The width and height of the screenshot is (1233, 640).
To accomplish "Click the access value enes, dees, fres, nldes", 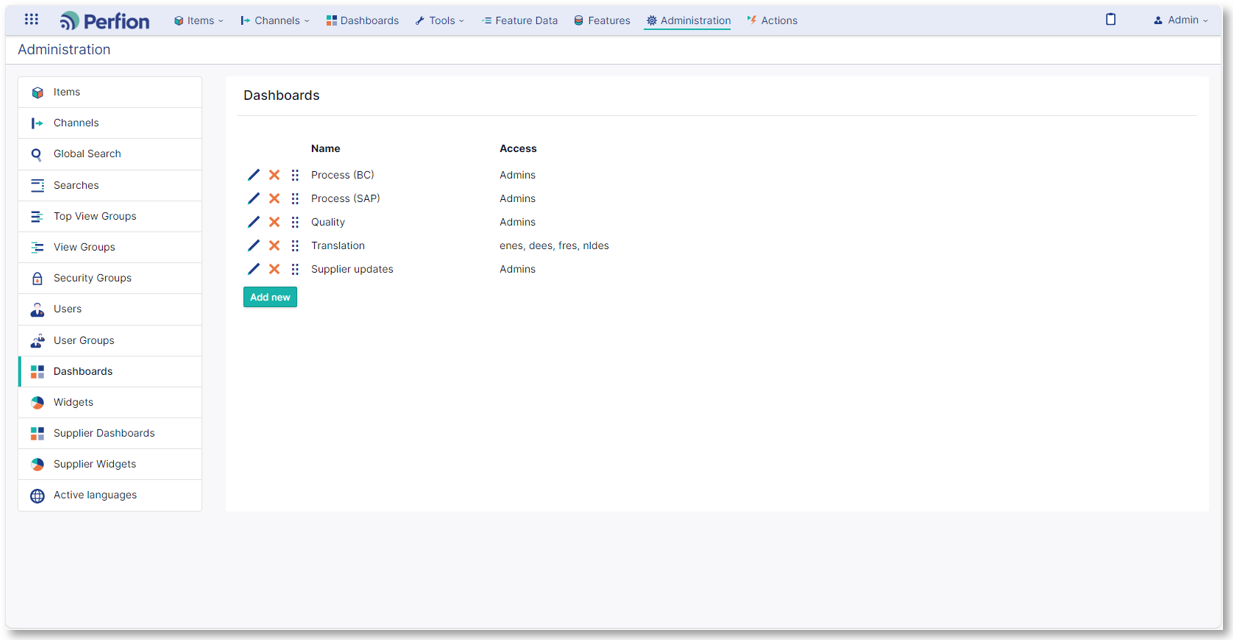I will [x=554, y=245].
